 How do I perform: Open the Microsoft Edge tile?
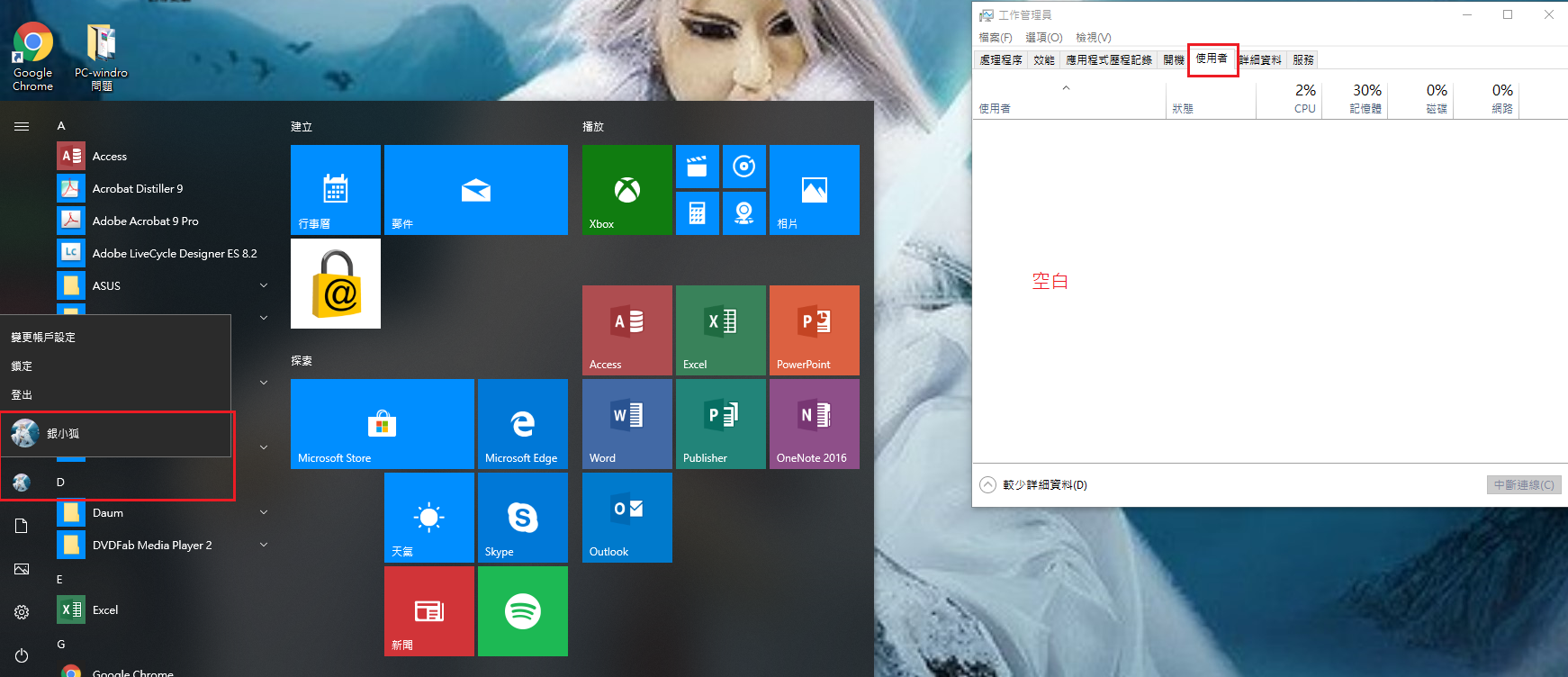click(523, 424)
